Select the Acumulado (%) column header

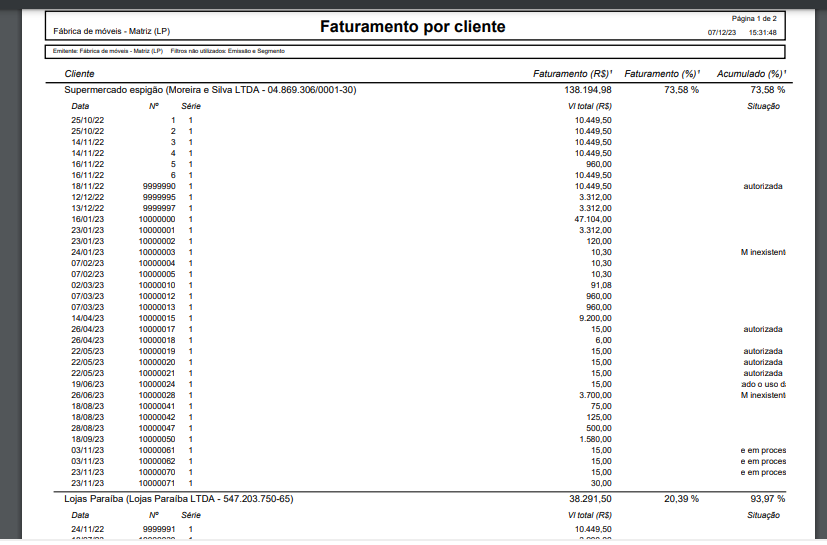click(751, 74)
